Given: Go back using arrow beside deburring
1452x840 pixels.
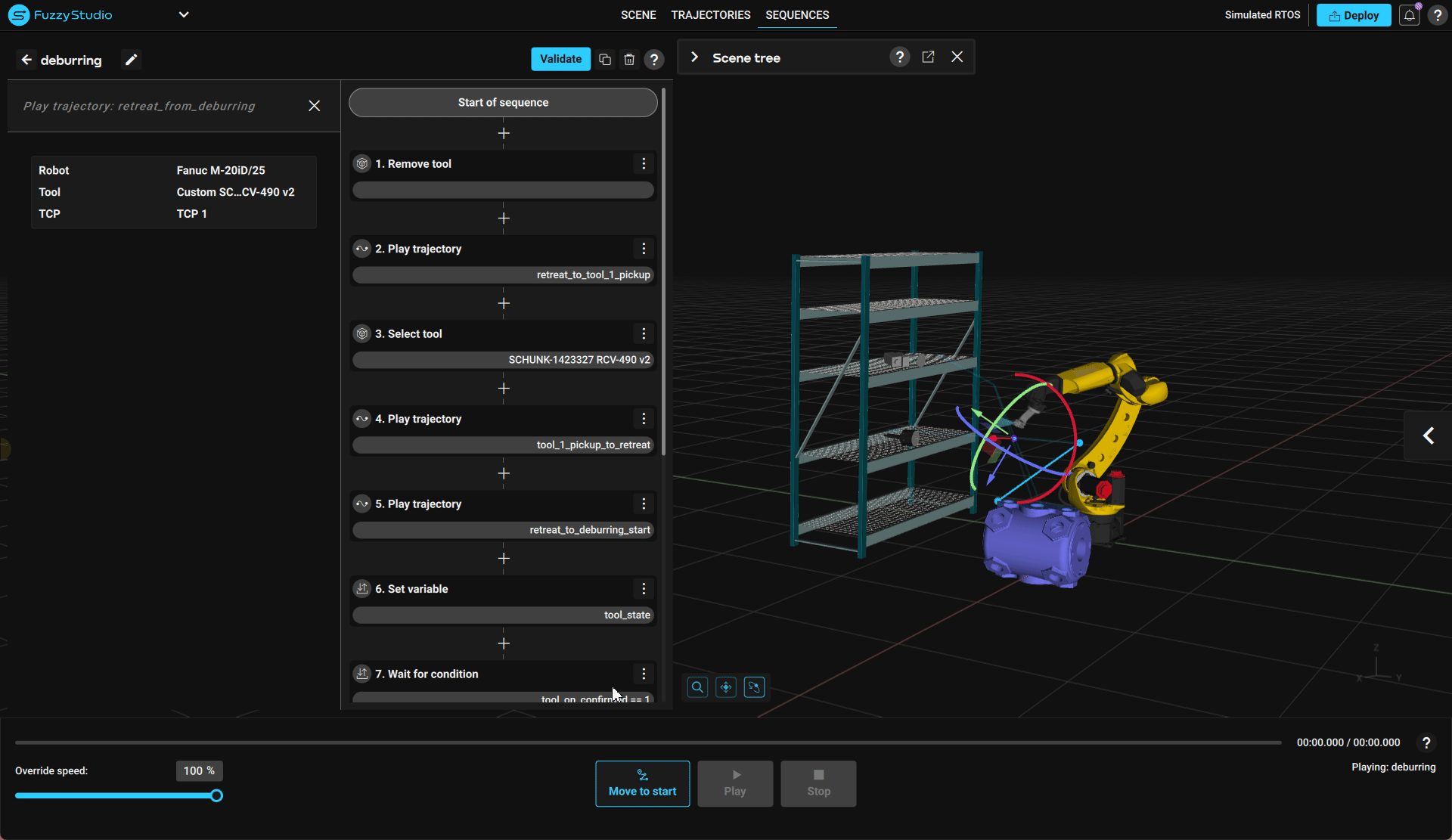Looking at the screenshot, I should tap(26, 60).
